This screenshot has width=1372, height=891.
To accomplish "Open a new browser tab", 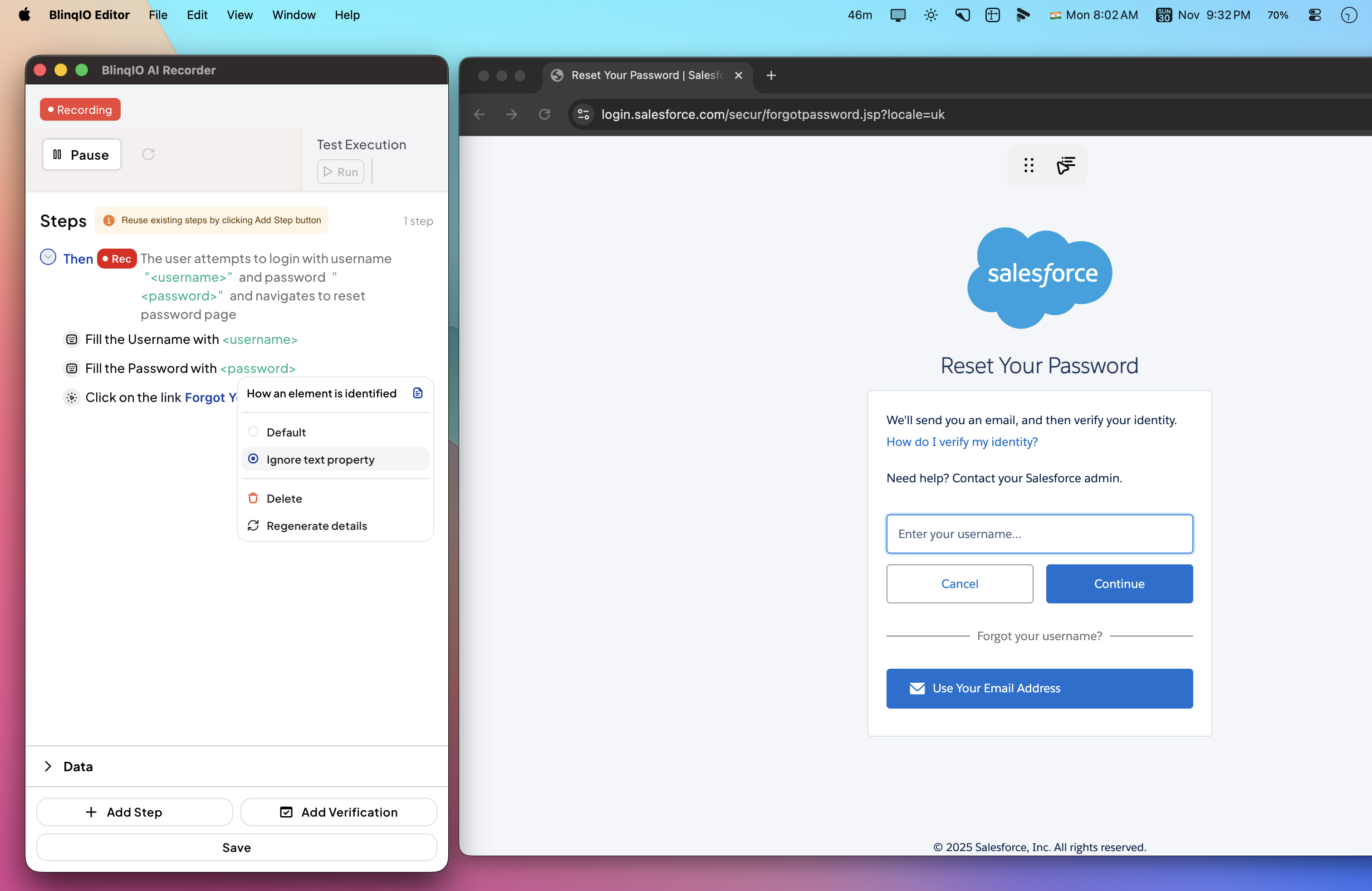I will (x=771, y=75).
